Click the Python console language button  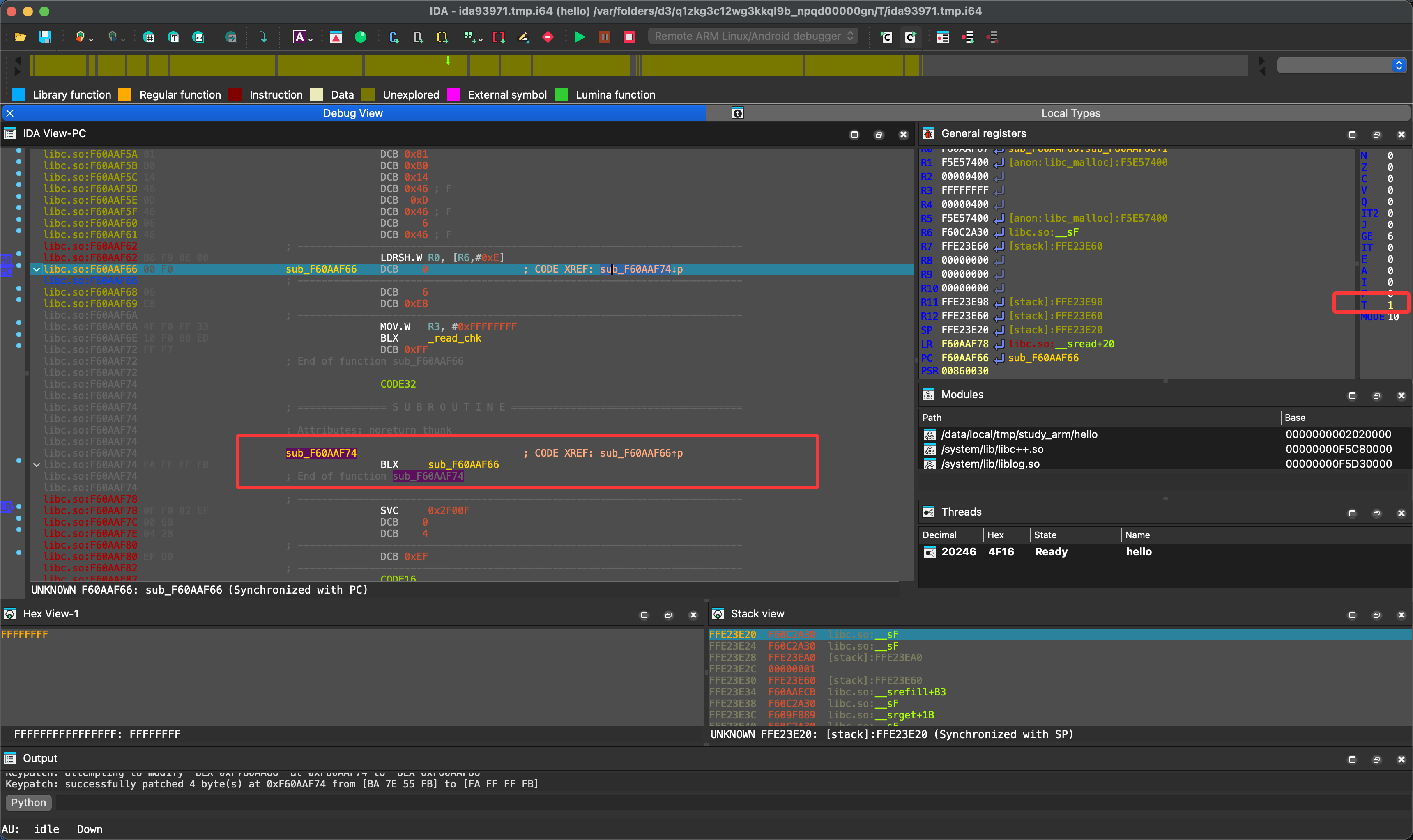tap(28, 803)
